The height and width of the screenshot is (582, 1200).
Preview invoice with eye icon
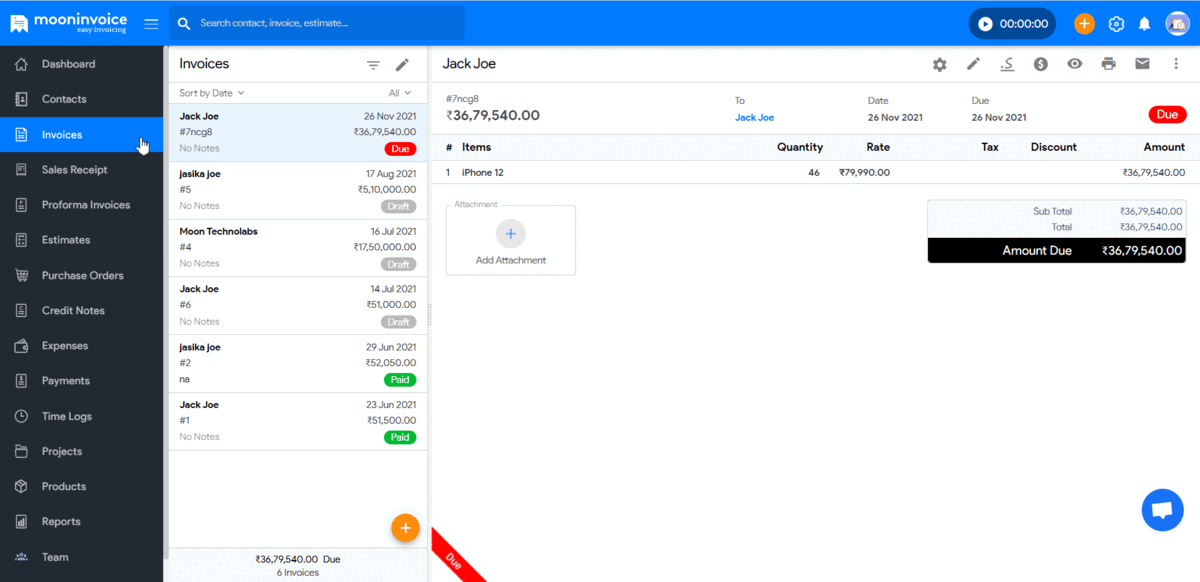coord(1075,64)
